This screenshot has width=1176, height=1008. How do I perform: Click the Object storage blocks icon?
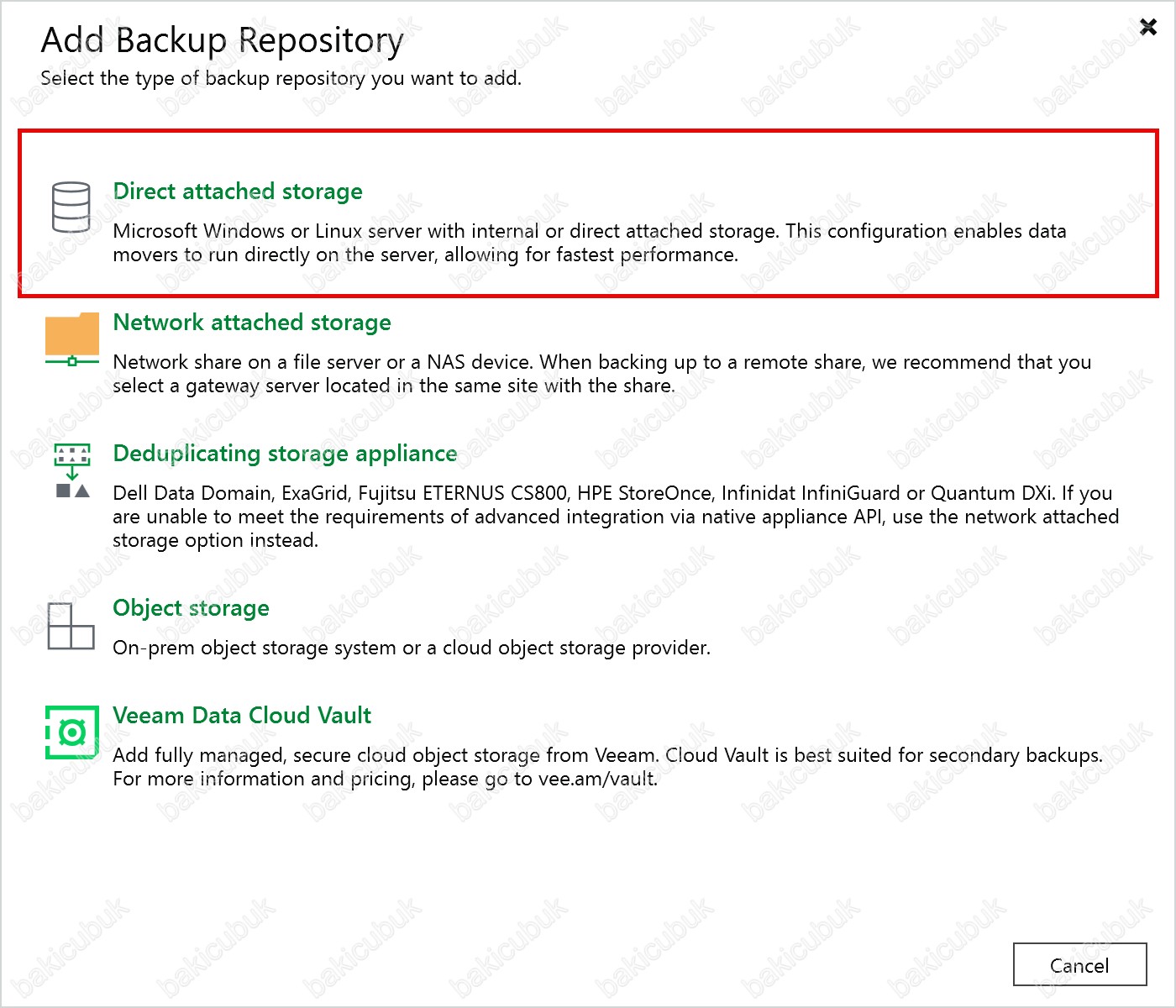[71, 626]
